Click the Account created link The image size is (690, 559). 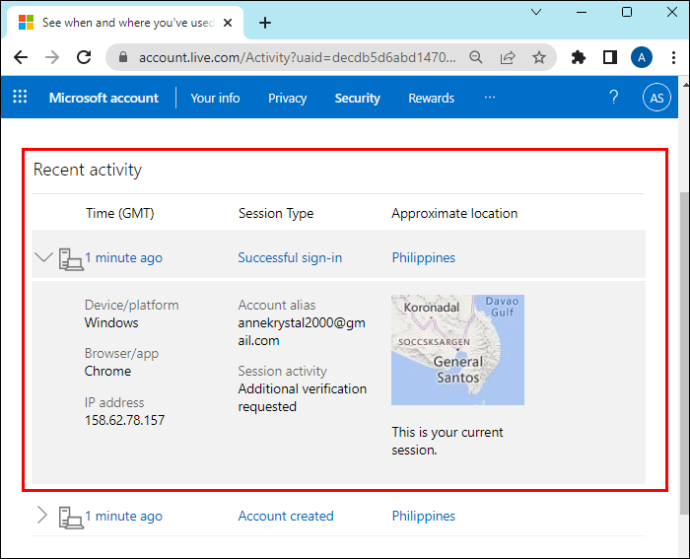pos(286,516)
